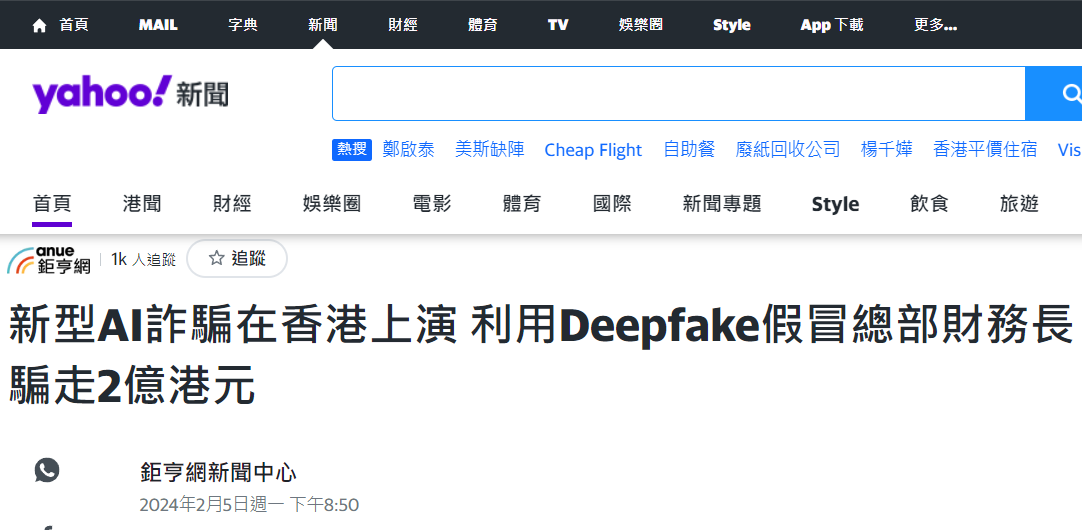
Task: Select the 首頁 tab in news navigation
Action: 52,204
